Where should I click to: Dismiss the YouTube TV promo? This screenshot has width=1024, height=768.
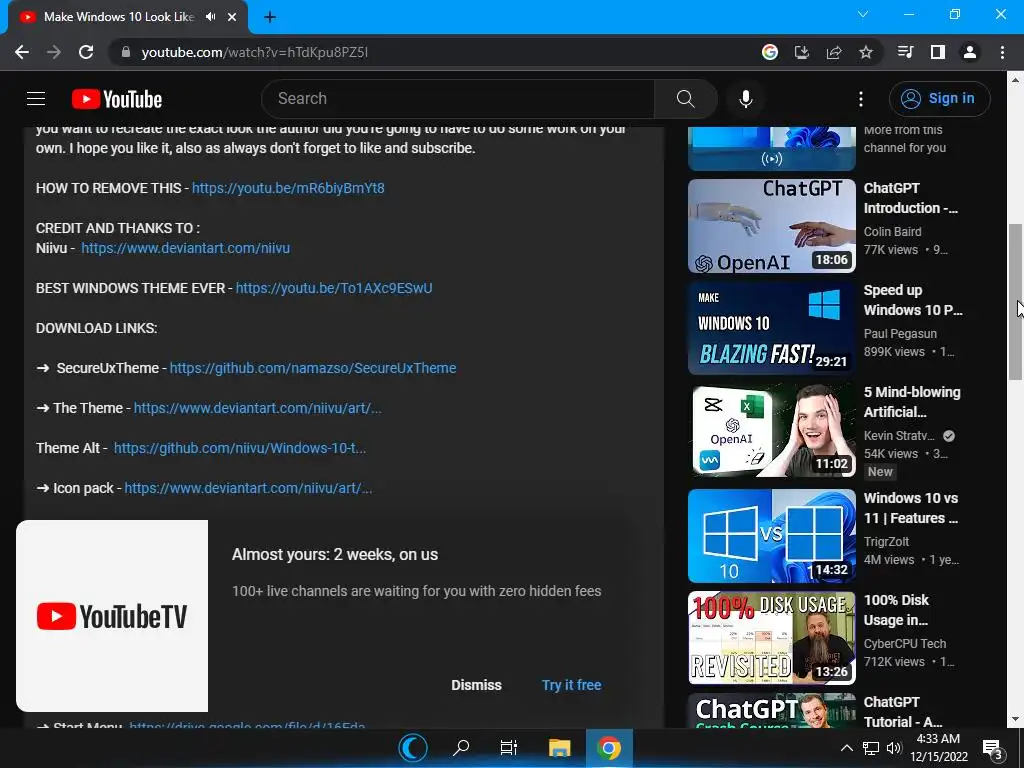476,685
